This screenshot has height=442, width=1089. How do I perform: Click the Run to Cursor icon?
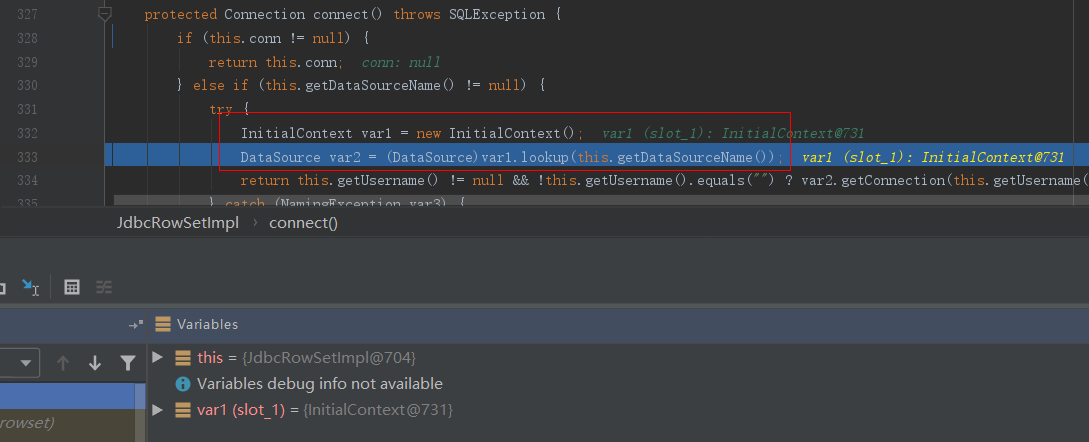click(31, 287)
